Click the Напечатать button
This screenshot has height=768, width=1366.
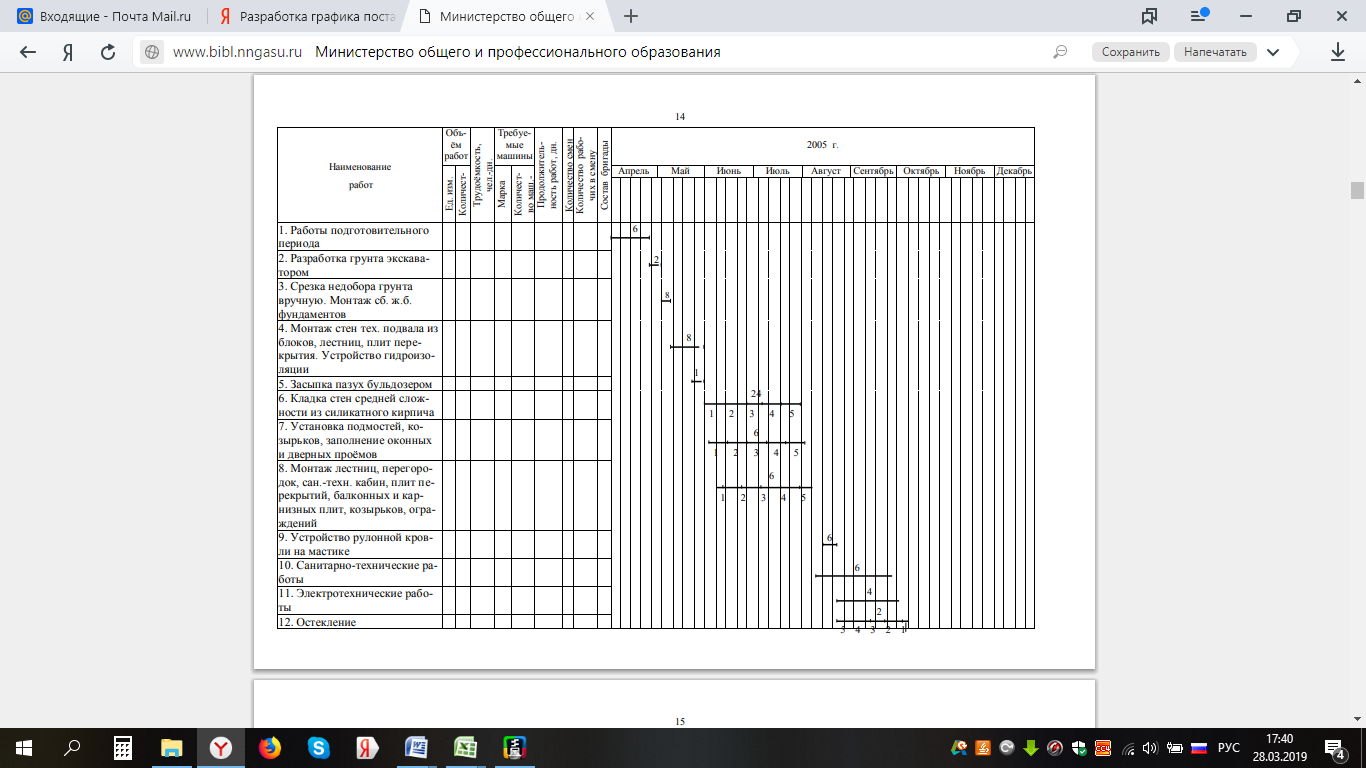pyautogui.click(x=1215, y=52)
